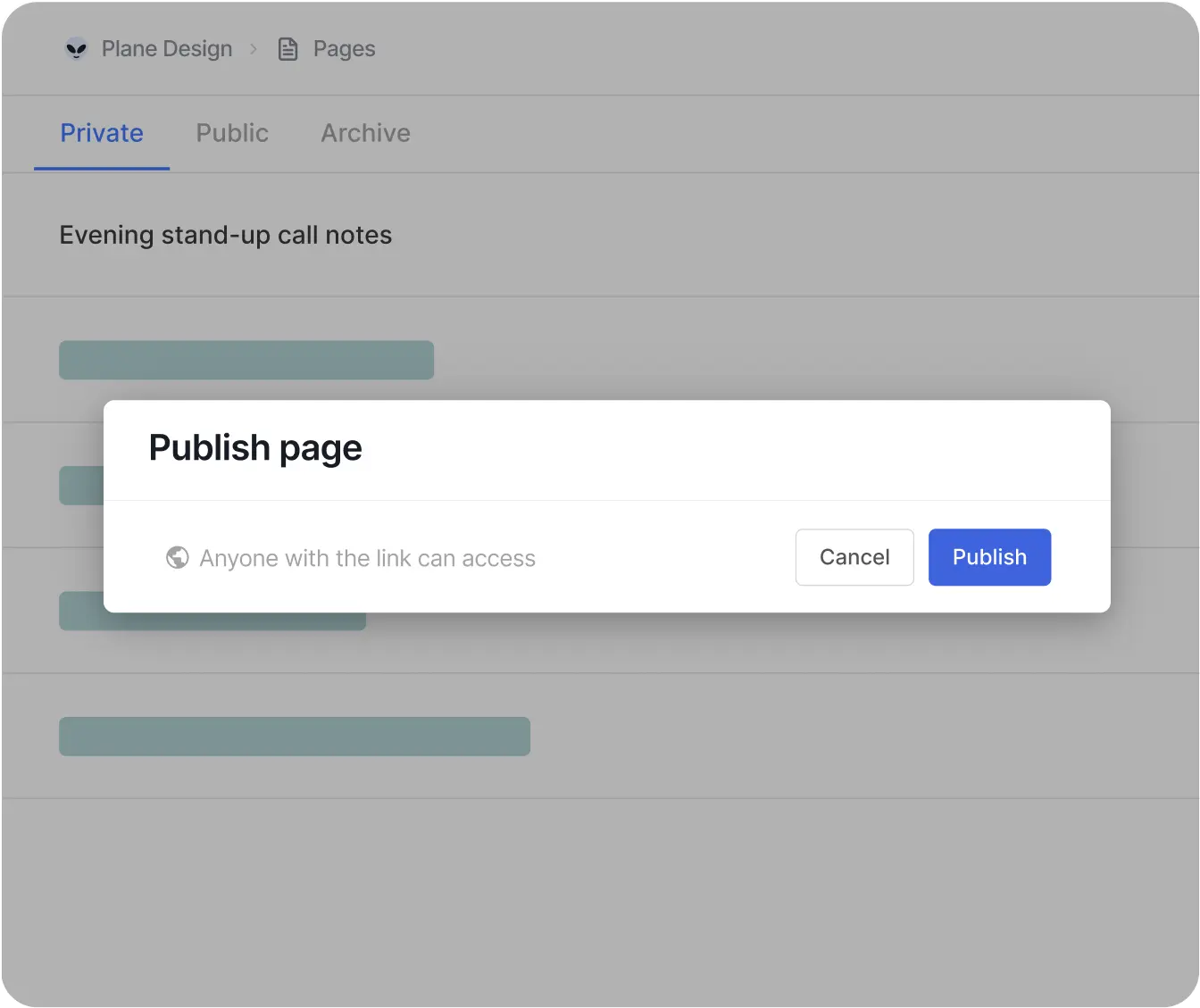Image resolution: width=1200 pixels, height=1008 pixels.
Task: Go to the Pages breadcrumb label
Action: click(344, 49)
